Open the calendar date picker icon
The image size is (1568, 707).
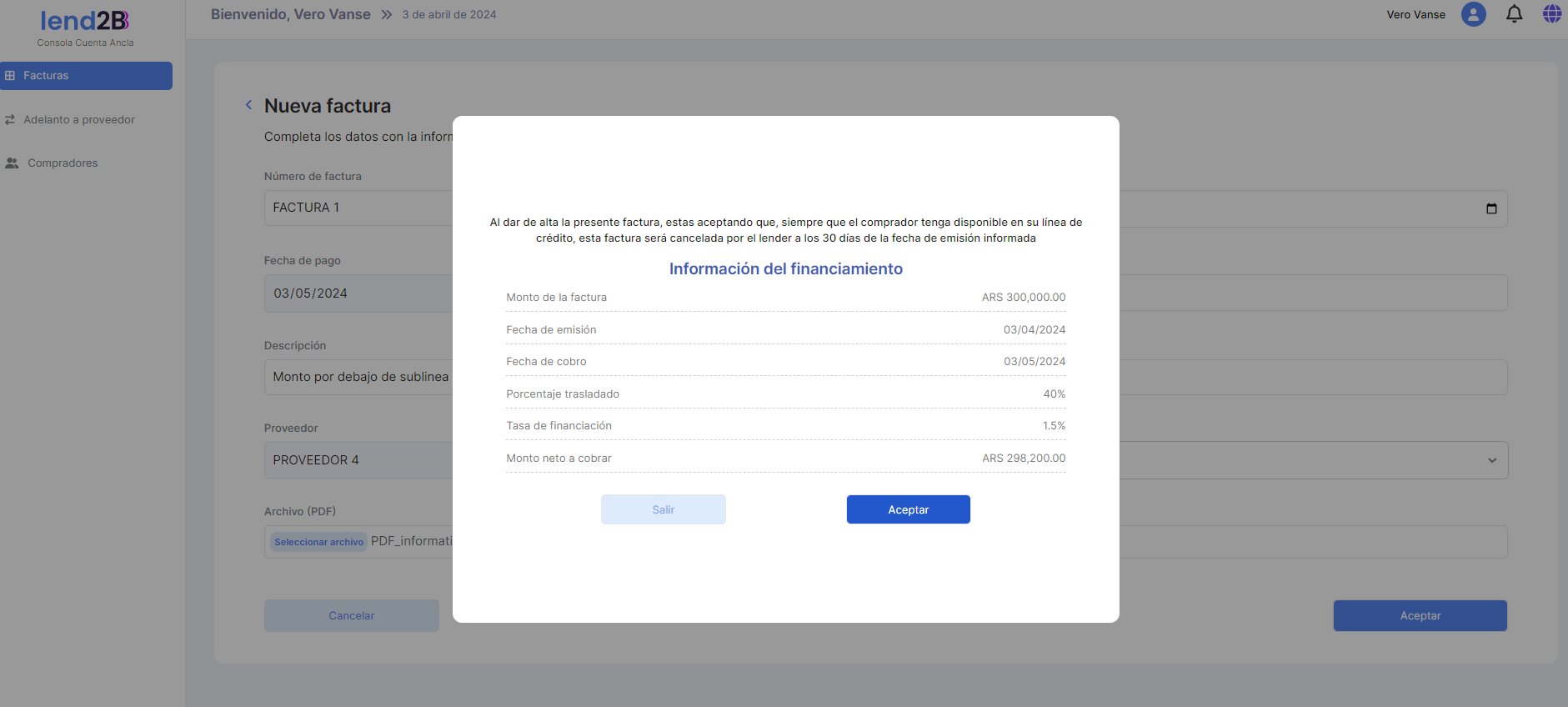pyautogui.click(x=1491, y=208)
